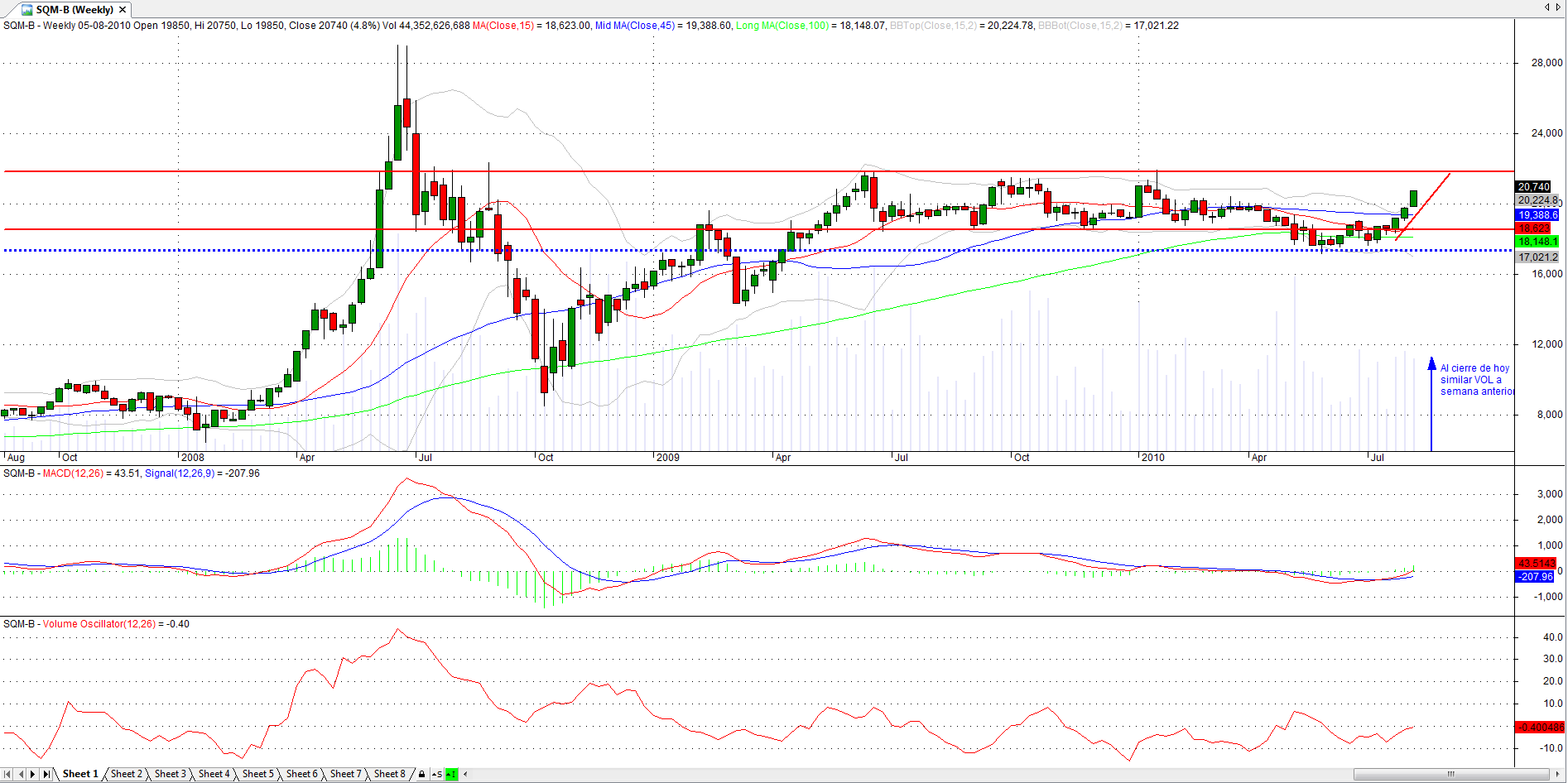Screen dimensions: 1568x783
Task: Click the 2010 date label on time axis
Action: pos(1152,458)
